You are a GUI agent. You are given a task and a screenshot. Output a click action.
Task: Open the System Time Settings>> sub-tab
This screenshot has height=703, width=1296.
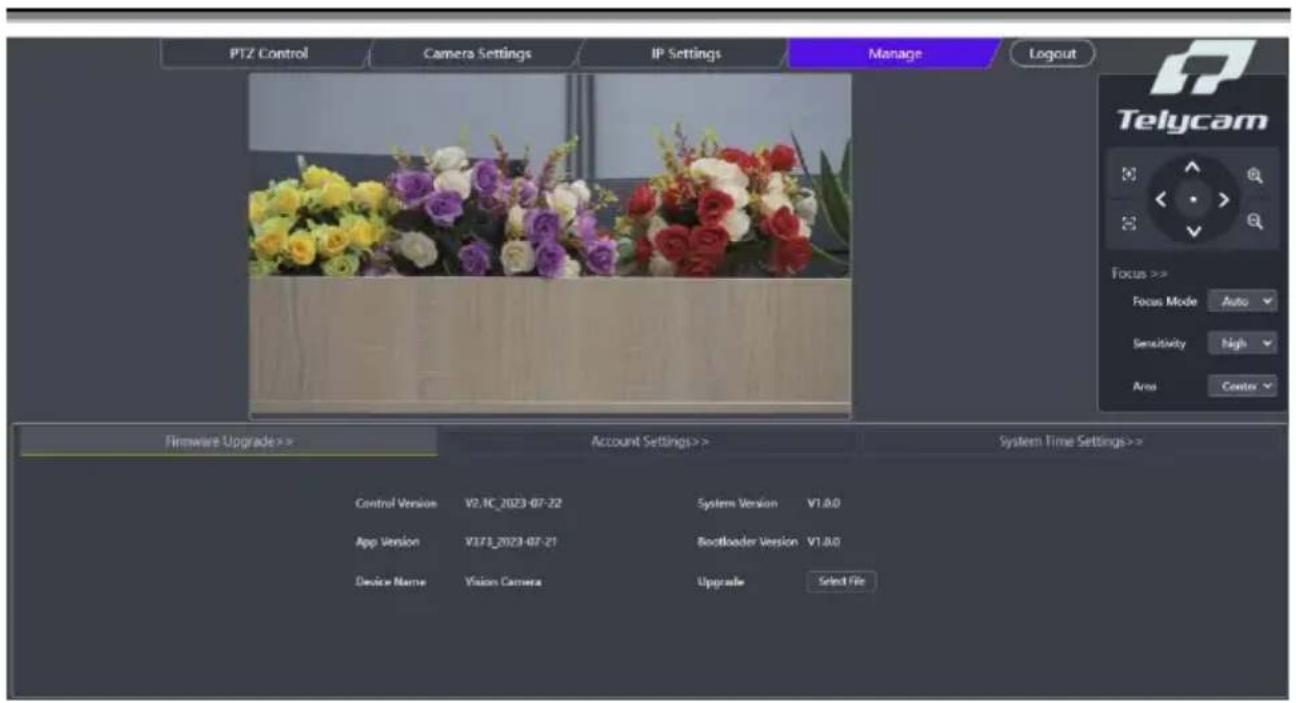point(1071,441)
